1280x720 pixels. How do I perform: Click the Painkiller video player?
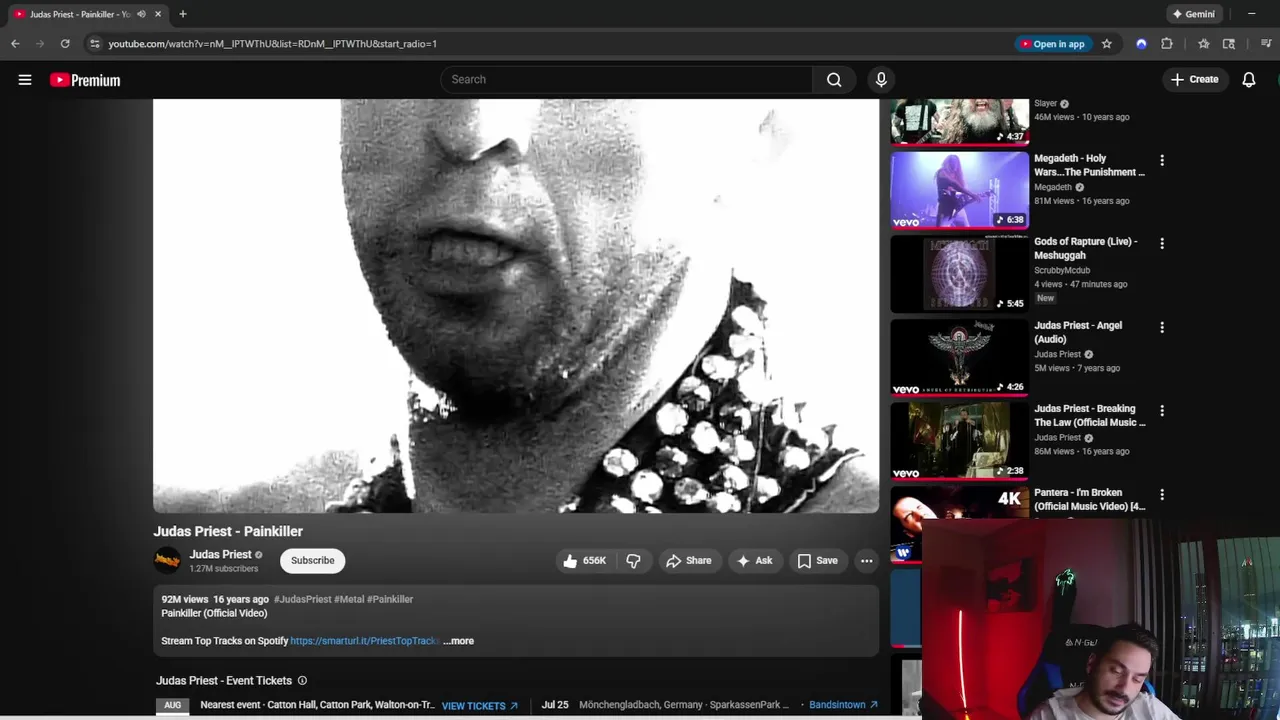516,306
